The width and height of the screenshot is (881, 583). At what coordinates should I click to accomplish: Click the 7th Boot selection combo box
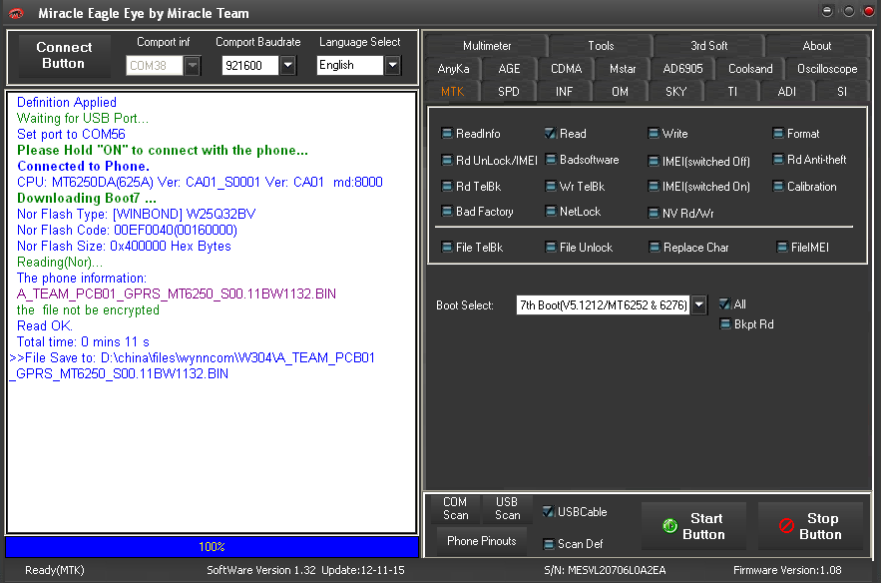pyautogui.click(x=603, y=305)
